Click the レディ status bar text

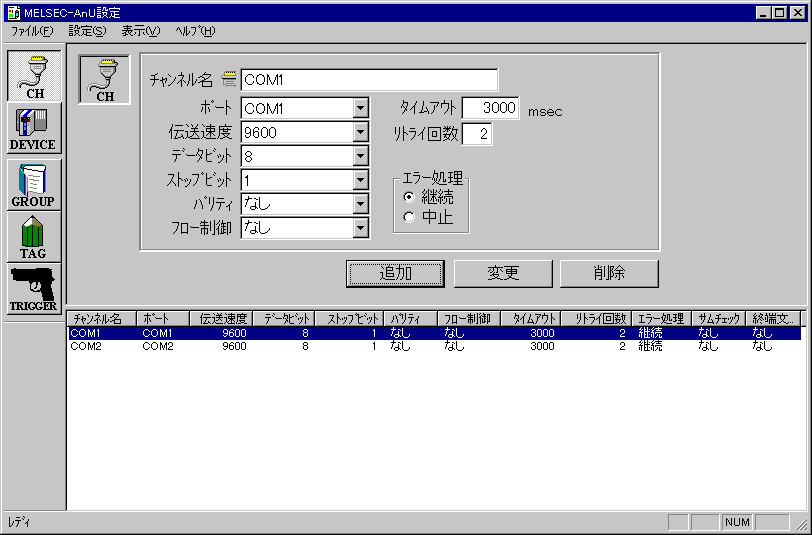pyautogui.click(x=19, y=523)
